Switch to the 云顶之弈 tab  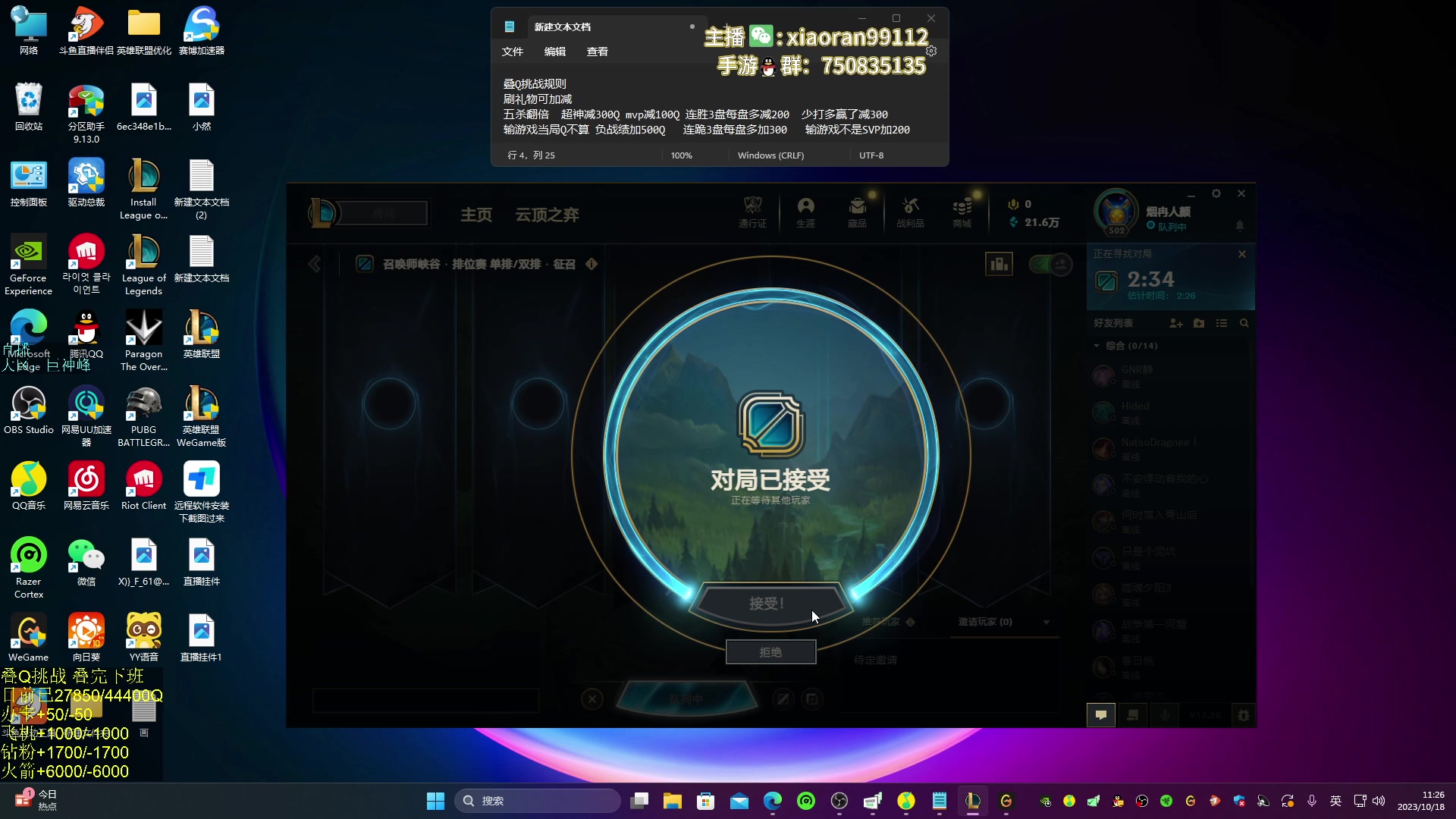pos(547,215)
